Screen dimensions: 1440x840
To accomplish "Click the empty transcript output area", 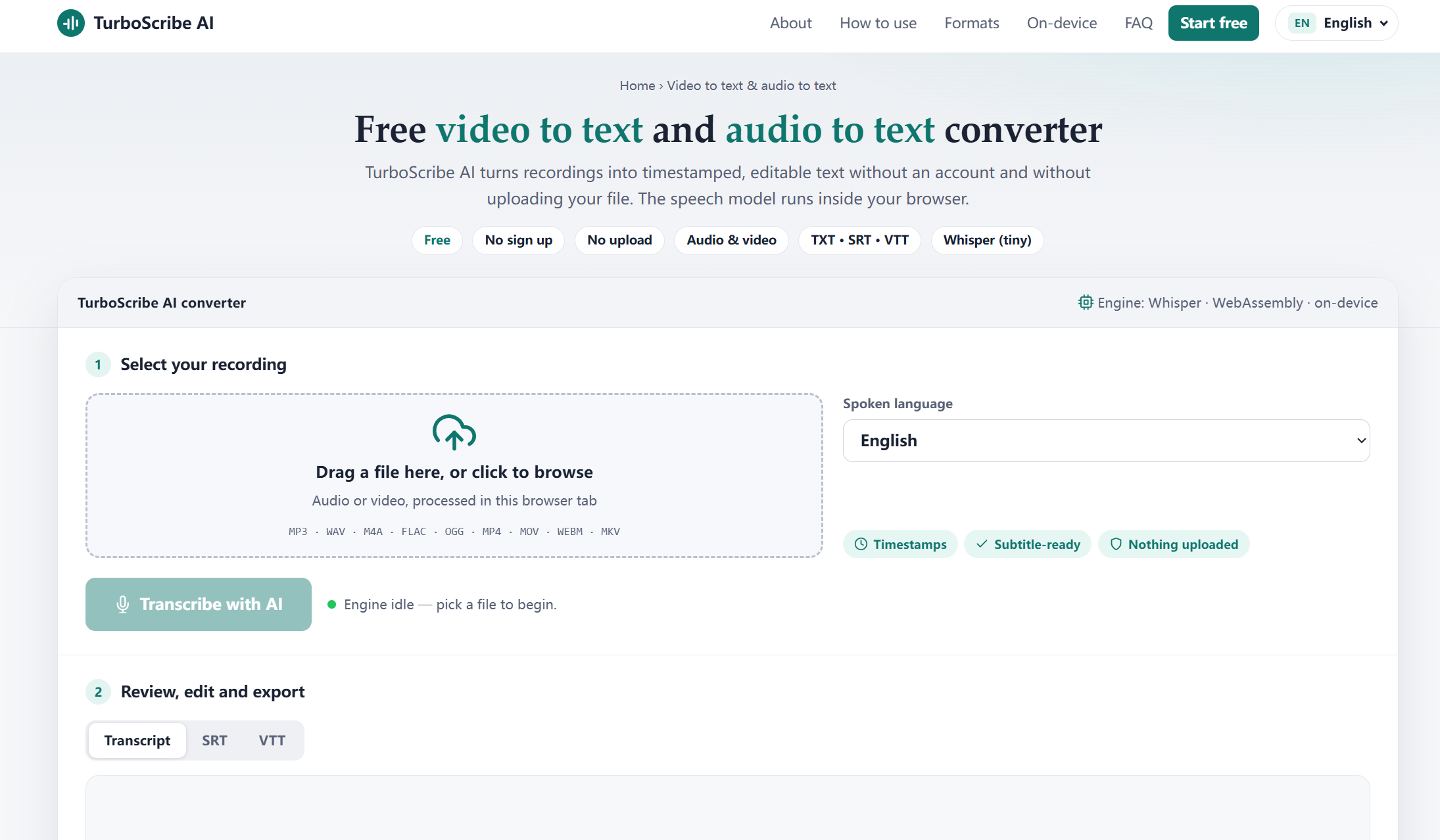I will pos(728,807).
